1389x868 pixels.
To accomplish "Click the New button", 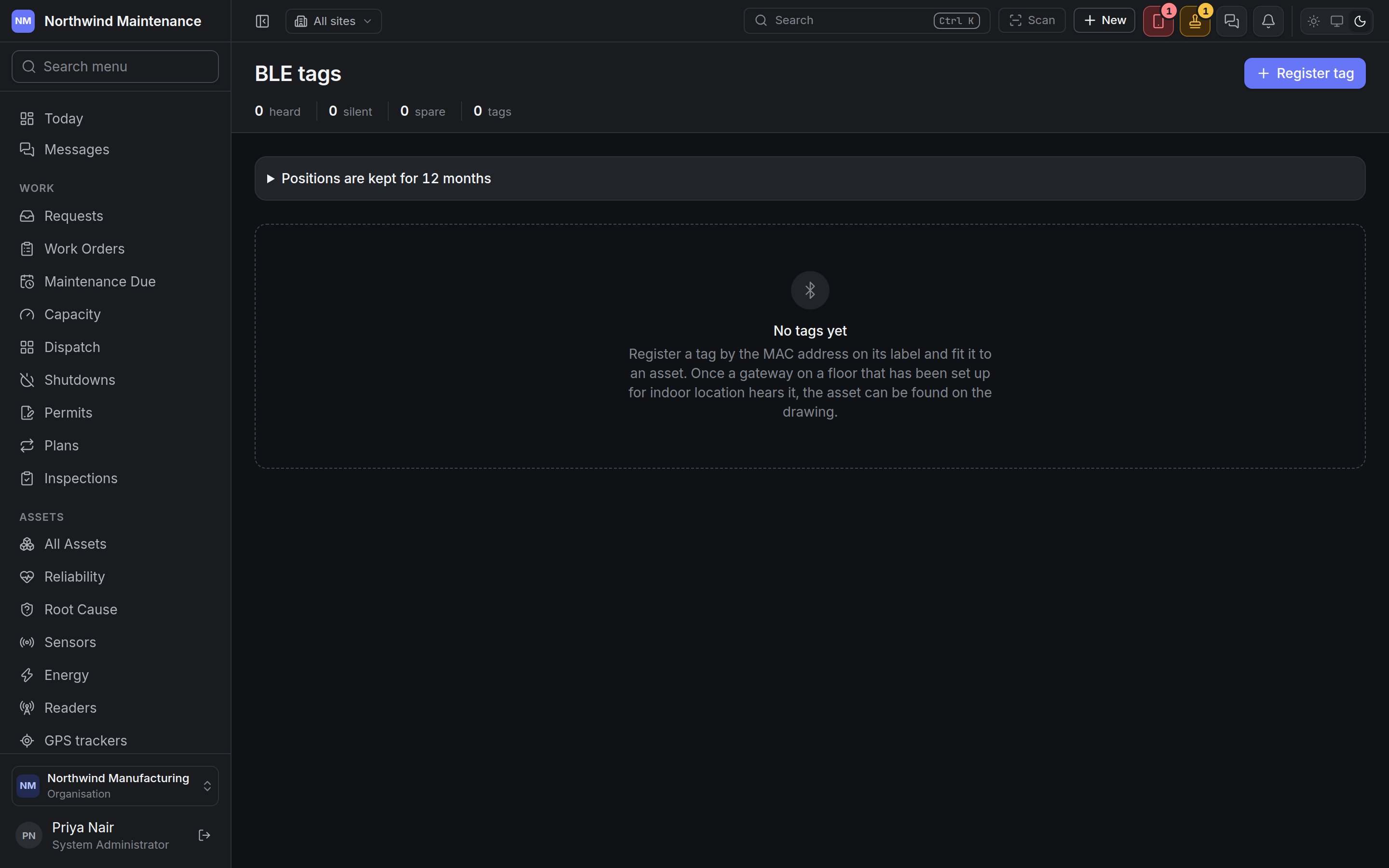I will click(x=1104, y=21).
